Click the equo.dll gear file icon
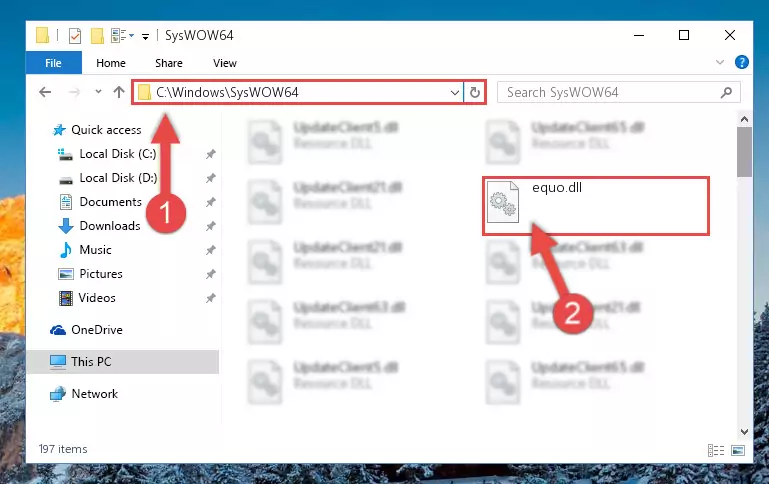The image size is (769, 484). coord(503,202)
